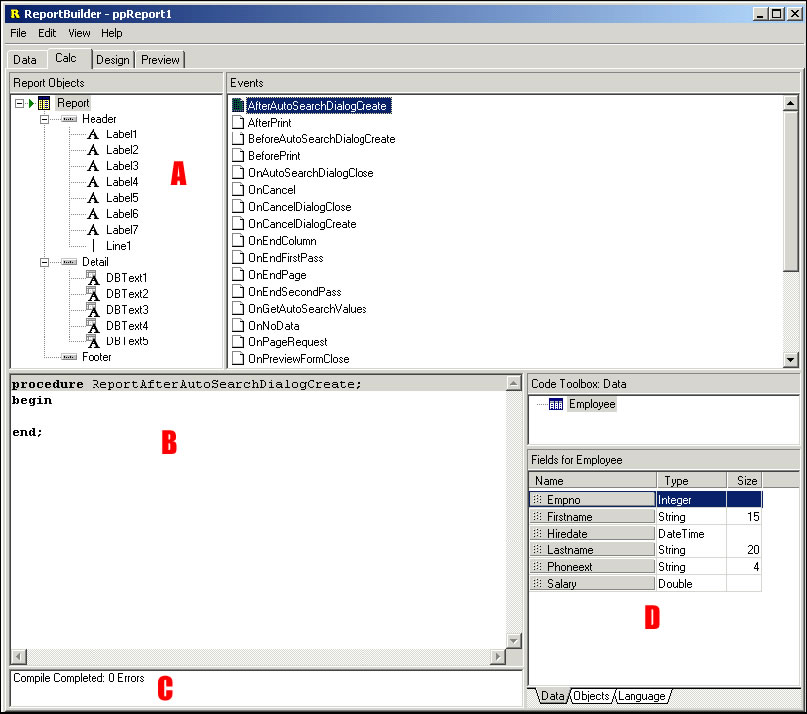Select the Firstname field row
Screen dimensions: 807x714
pyautogui.click(x=645, y=516)
